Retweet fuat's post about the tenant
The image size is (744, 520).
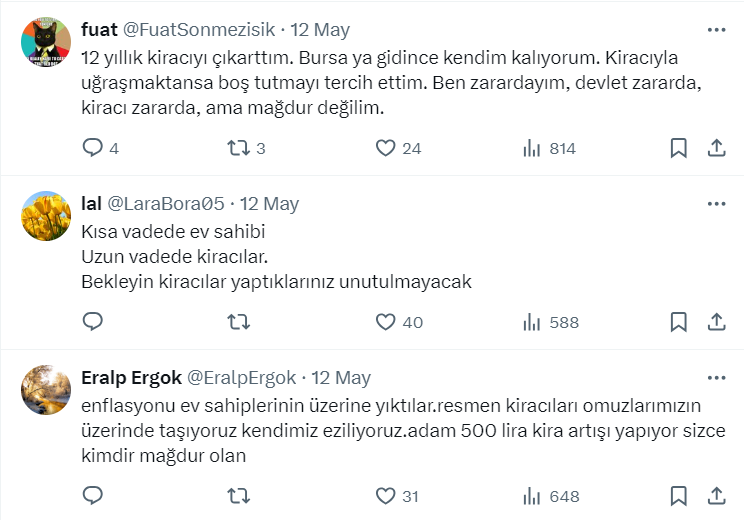pos(238,148)
